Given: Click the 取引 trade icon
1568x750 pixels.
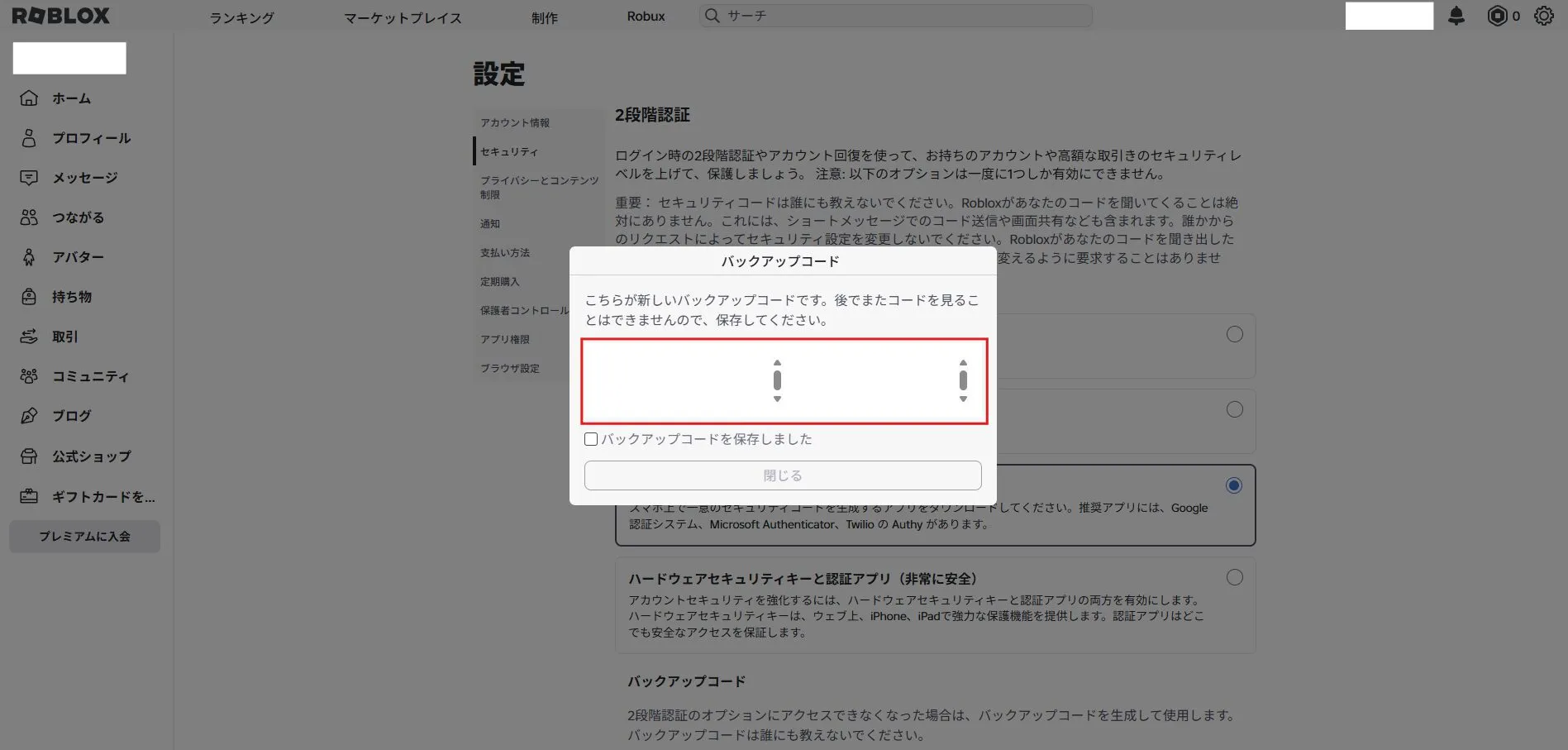Looking at the screenshot, I should click(x=29, y=336).
